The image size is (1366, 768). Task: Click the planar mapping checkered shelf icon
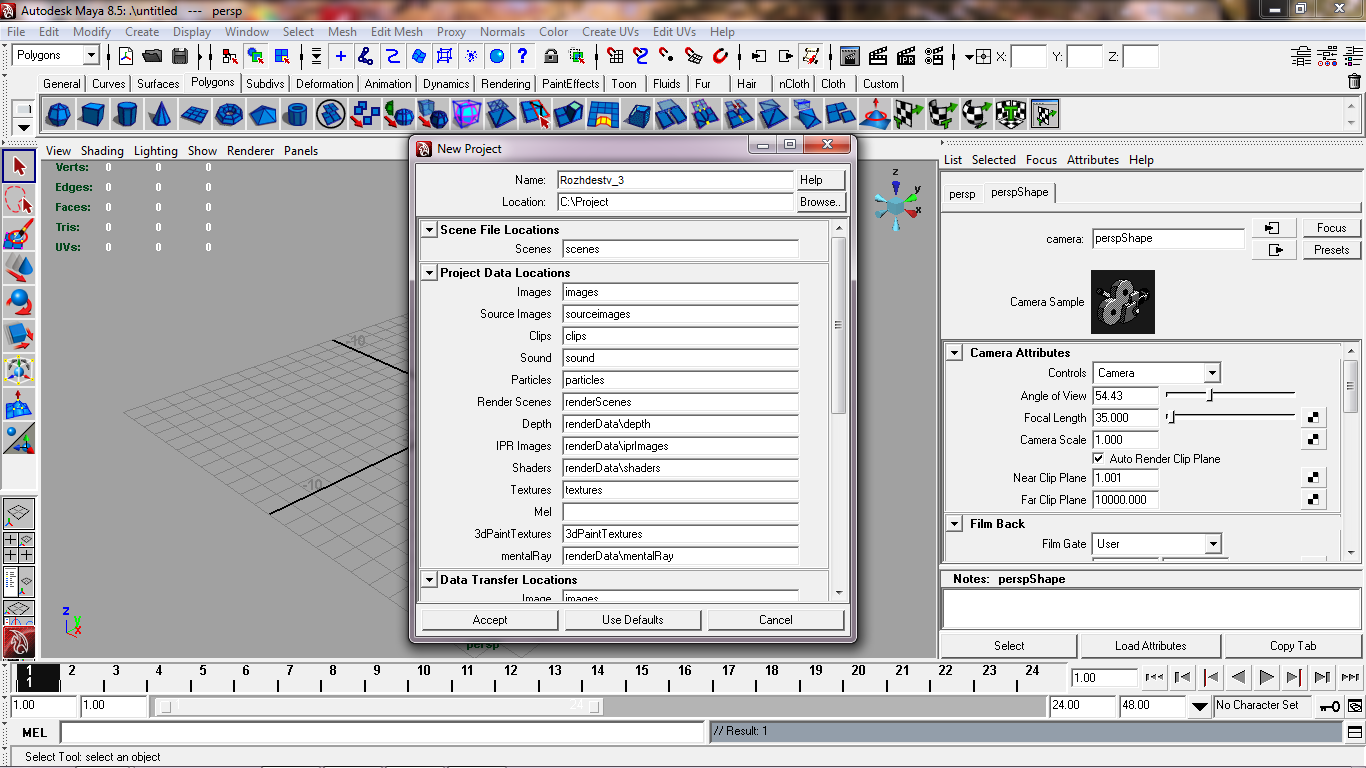[909, 115]
